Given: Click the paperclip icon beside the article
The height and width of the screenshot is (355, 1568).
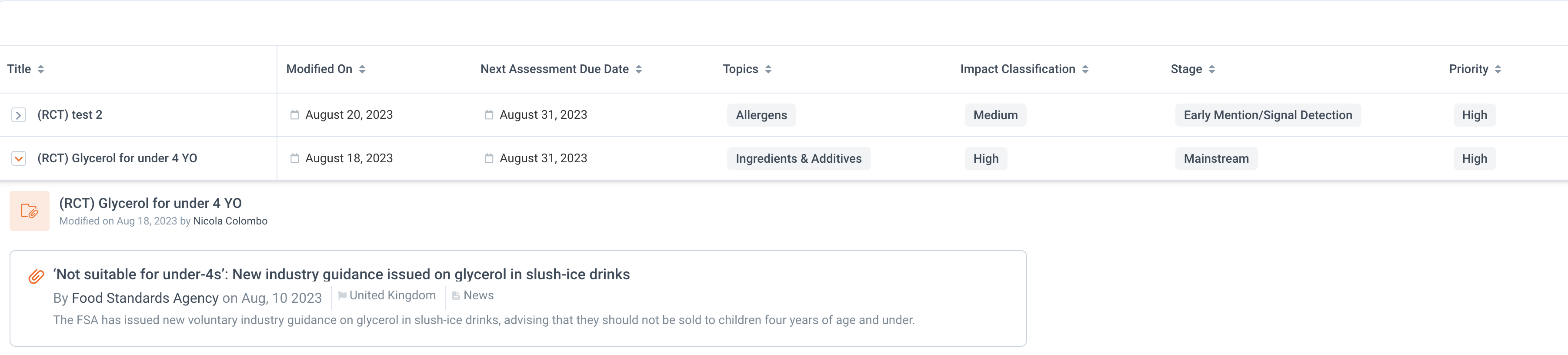Looking at the screenshot, I should coord(37,276).
